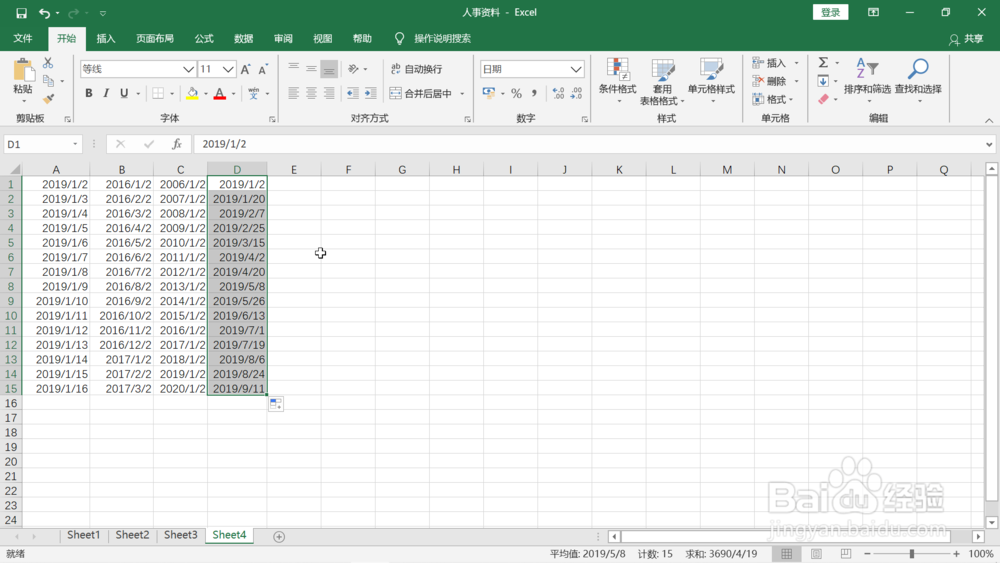Screen dimensions: 1000x563
Task: Add a new sheet button
Action: point(279,537)
